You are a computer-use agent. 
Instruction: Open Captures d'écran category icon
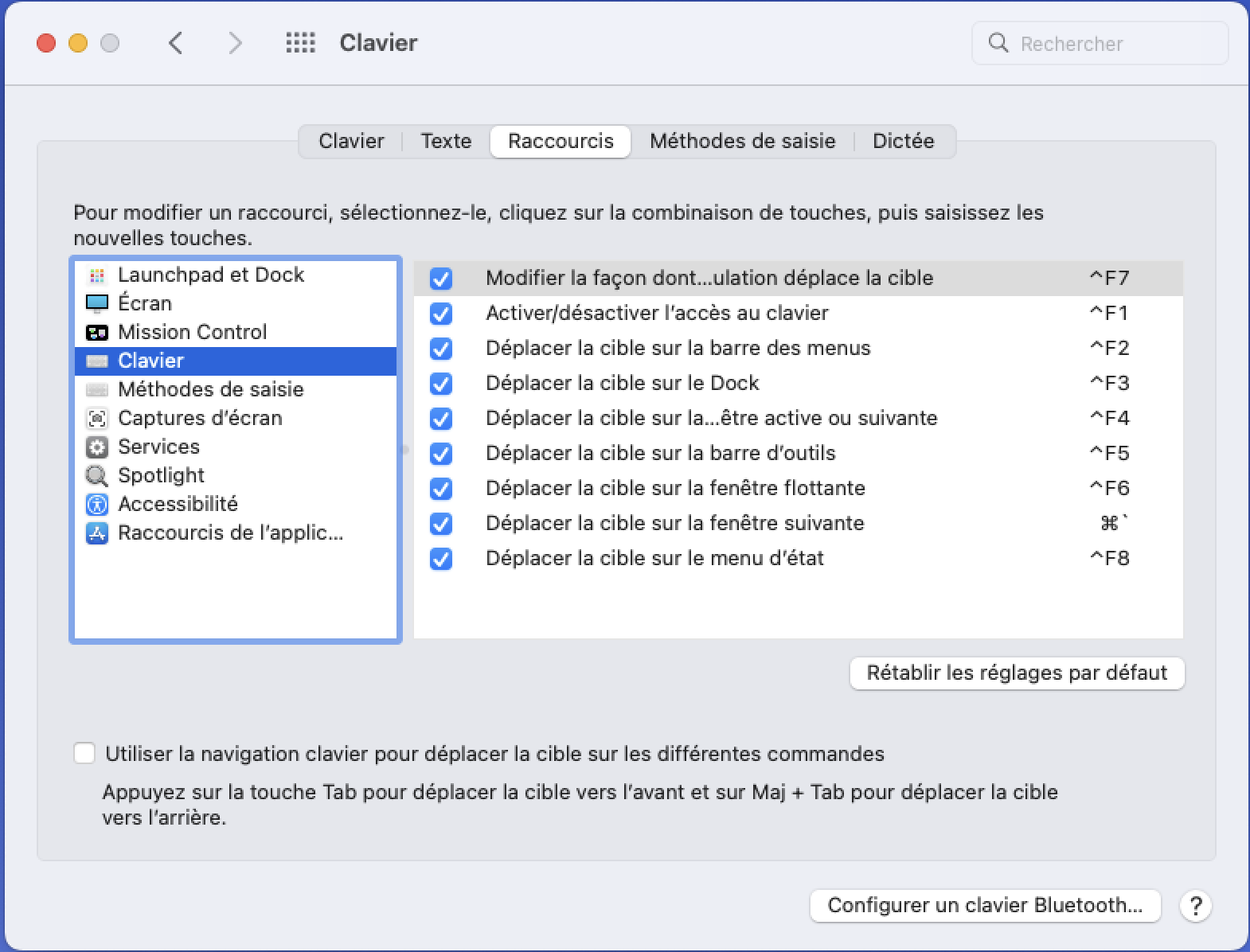(97, 418)
